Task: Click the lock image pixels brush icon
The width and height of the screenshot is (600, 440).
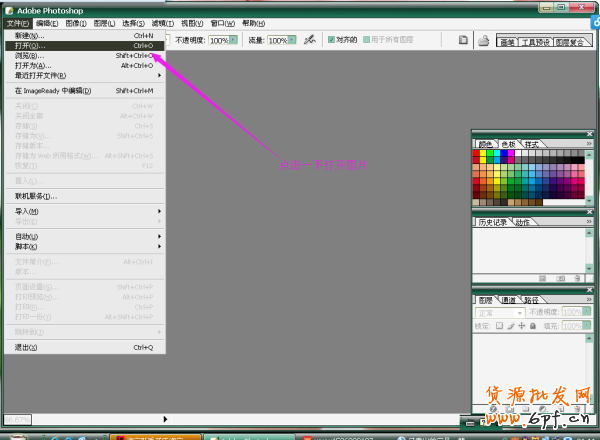Action: click(510, 326)
